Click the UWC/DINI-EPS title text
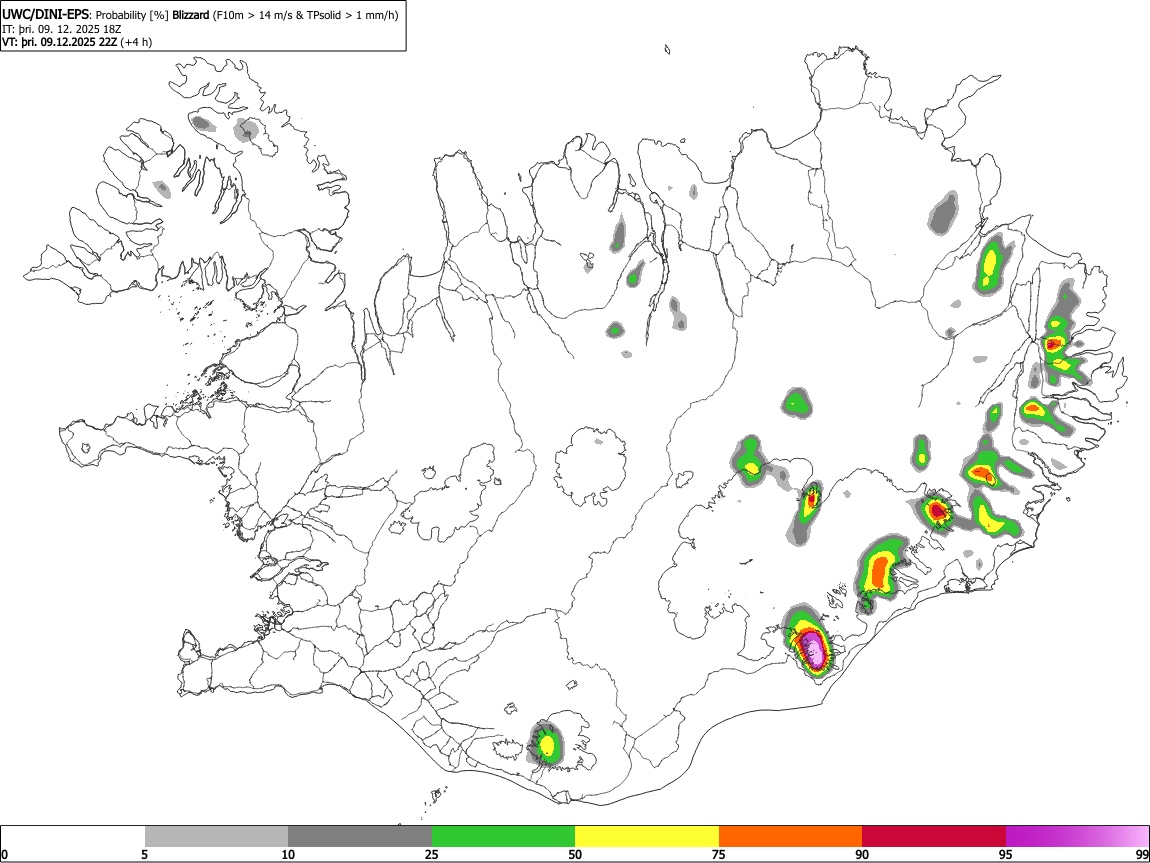Screen dimensions: 1150x863 click(46, 15)
